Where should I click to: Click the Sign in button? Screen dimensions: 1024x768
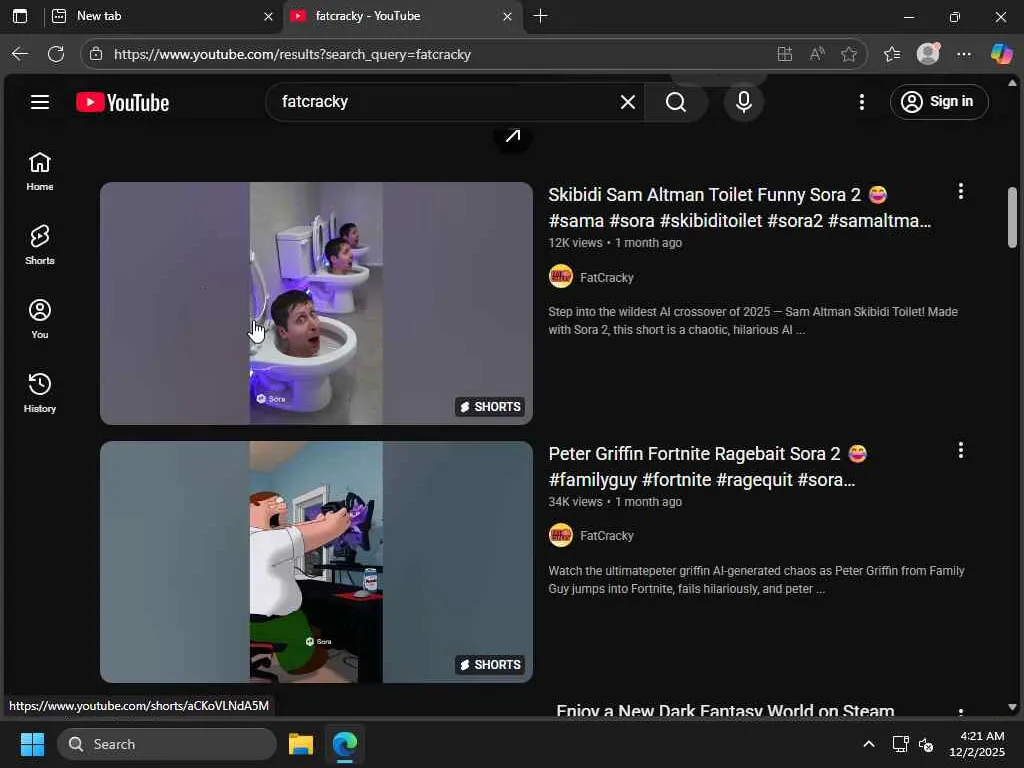click(x=939, y=102)
